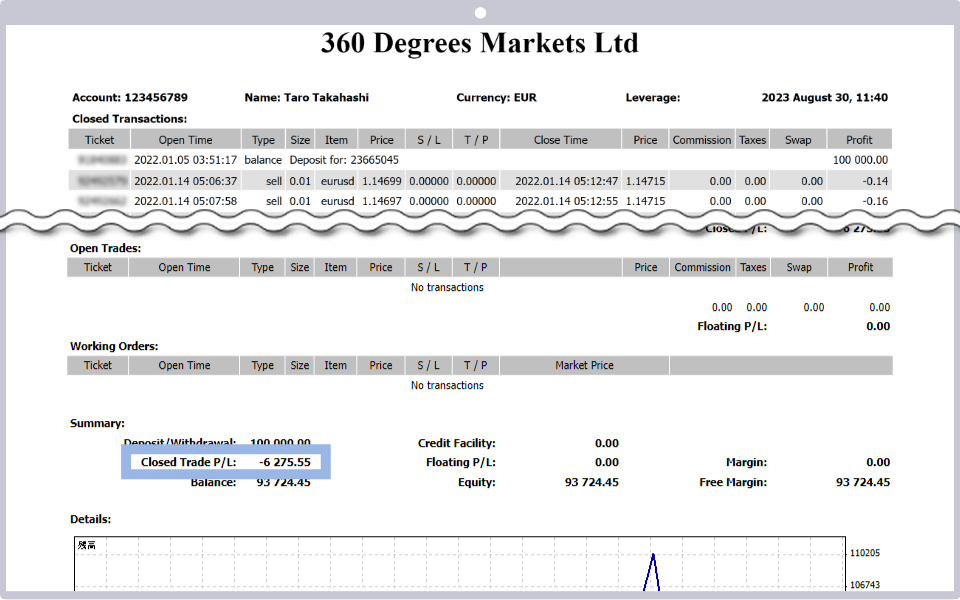Viewport: 960px width, 600px height.
Task: Click the profit value '-0.16'
Action: pos(876,201)
